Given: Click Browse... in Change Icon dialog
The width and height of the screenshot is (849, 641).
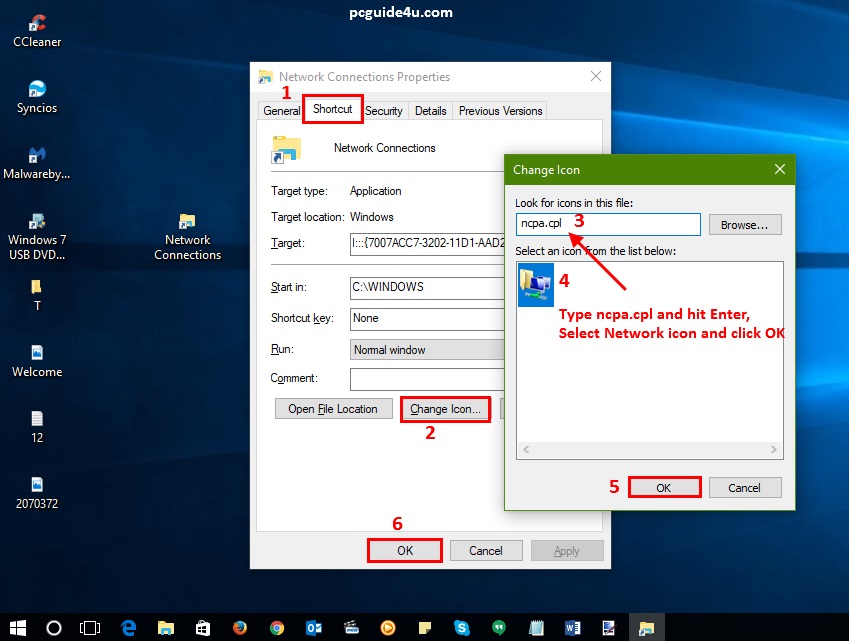Looking at the screenshot, I should (745, 225).
